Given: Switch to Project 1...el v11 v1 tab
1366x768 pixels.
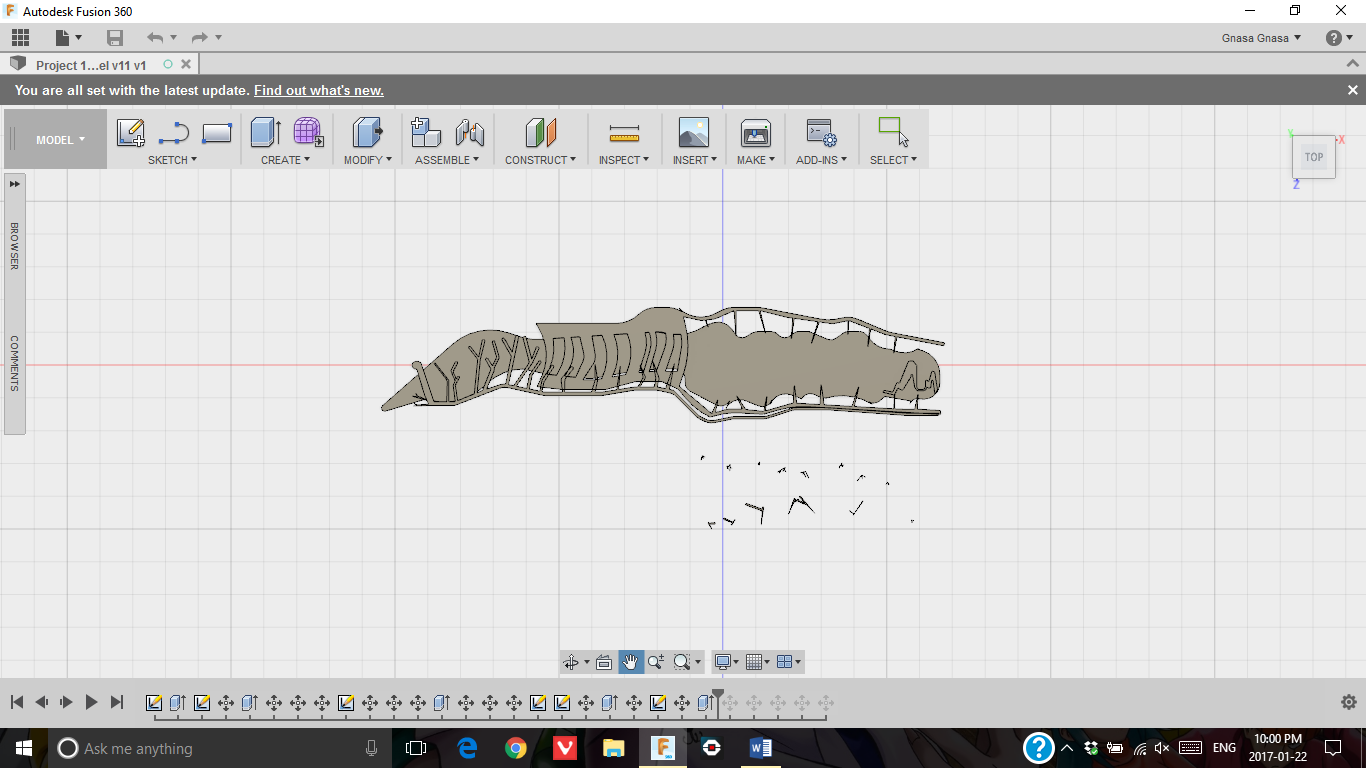Looking at the screenshot, I should click(91, 65).
